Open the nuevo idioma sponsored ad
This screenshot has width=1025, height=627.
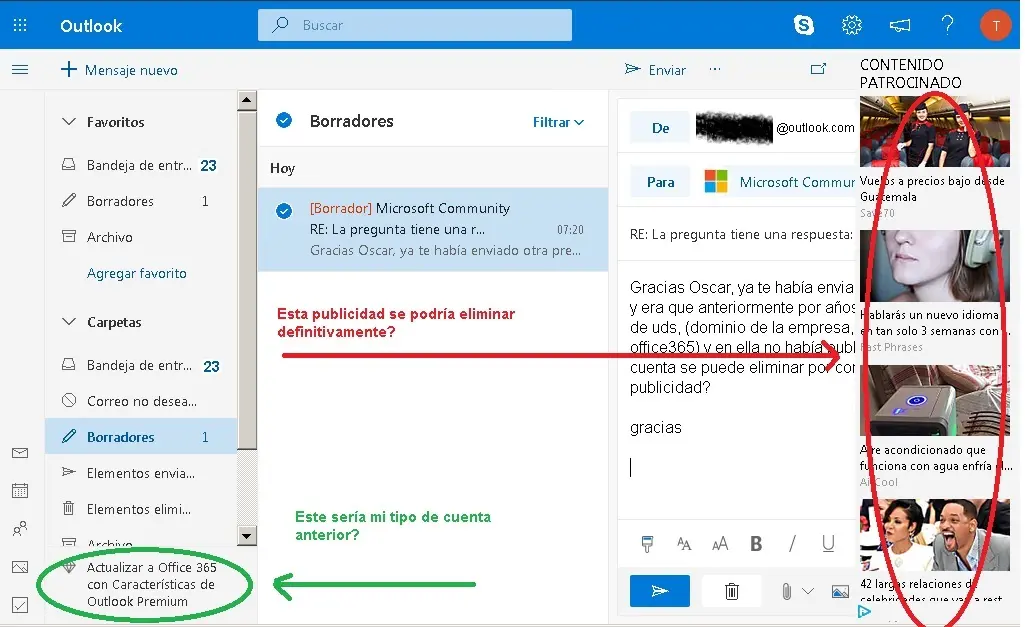[934, 292]
